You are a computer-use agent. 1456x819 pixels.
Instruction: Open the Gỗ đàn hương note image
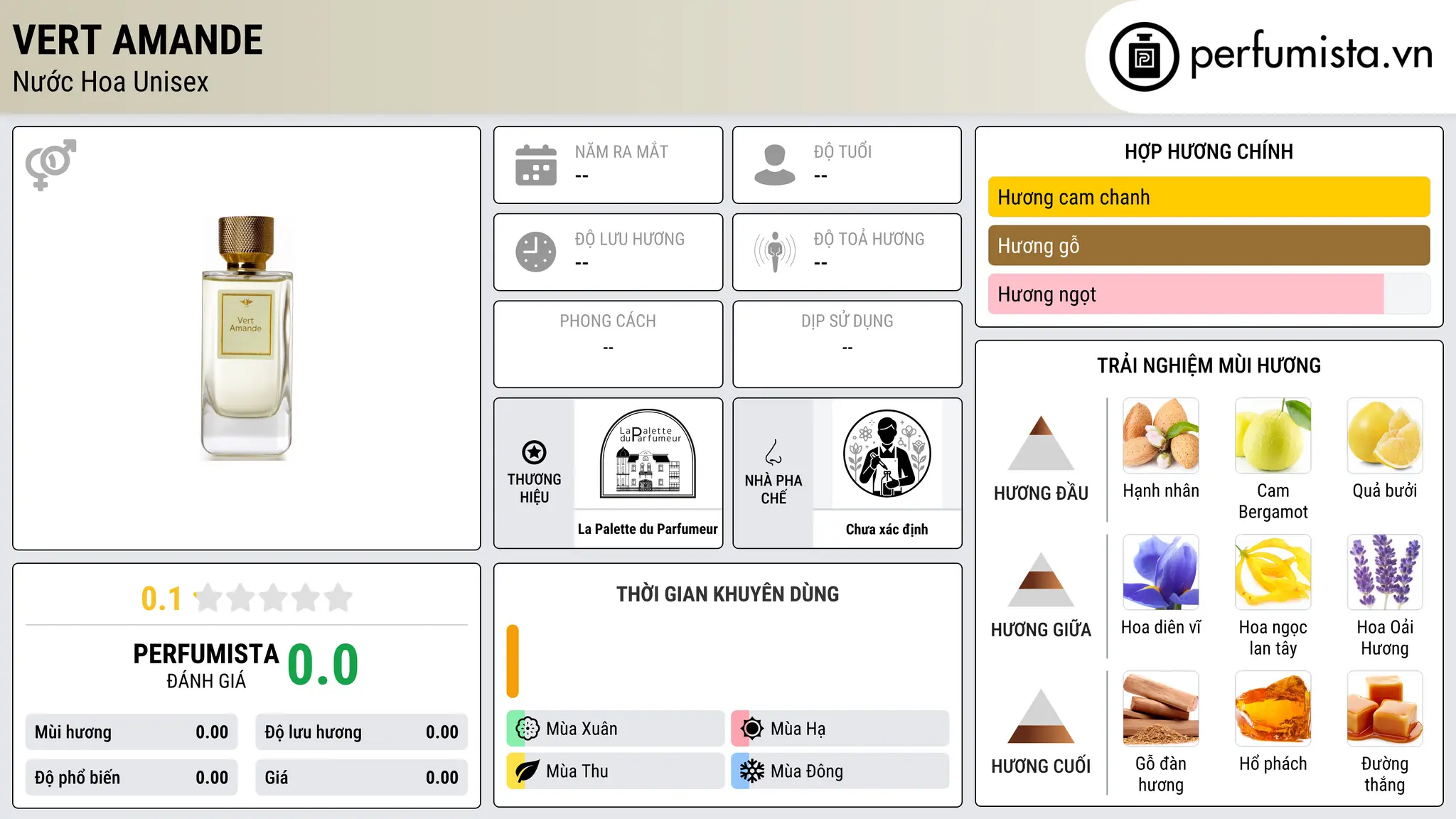coord(1161,709)
